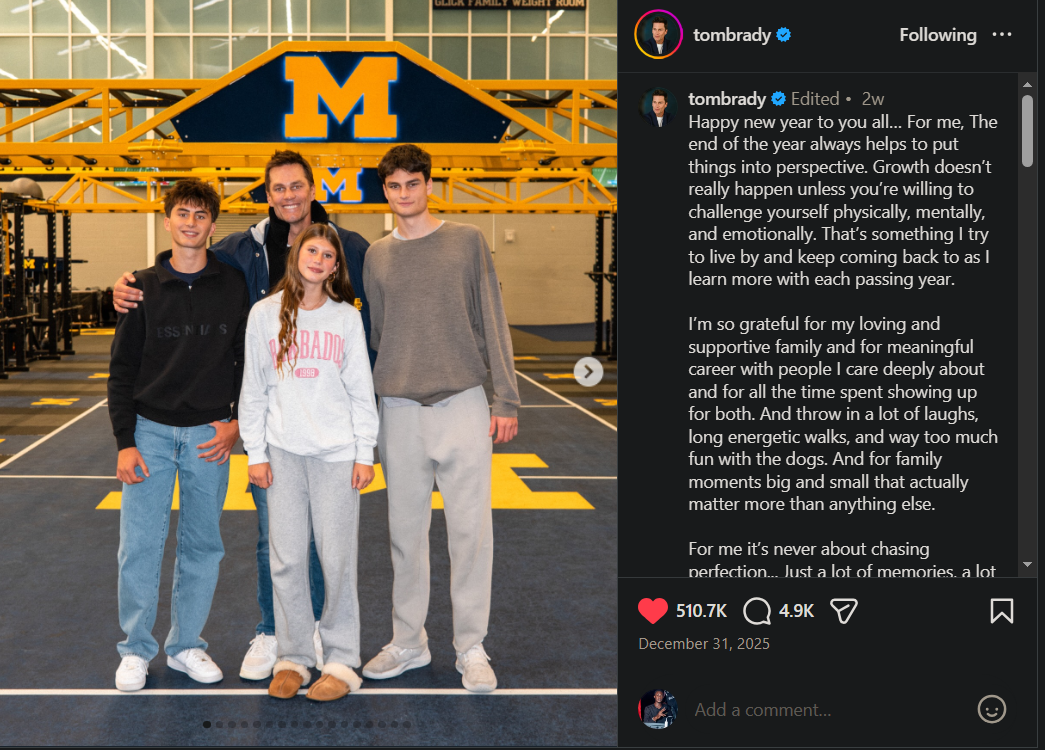1045x750 pixels.
Task: Share the post with the paper plane icon
Action: pyautogui.click(x=844, y=610)
